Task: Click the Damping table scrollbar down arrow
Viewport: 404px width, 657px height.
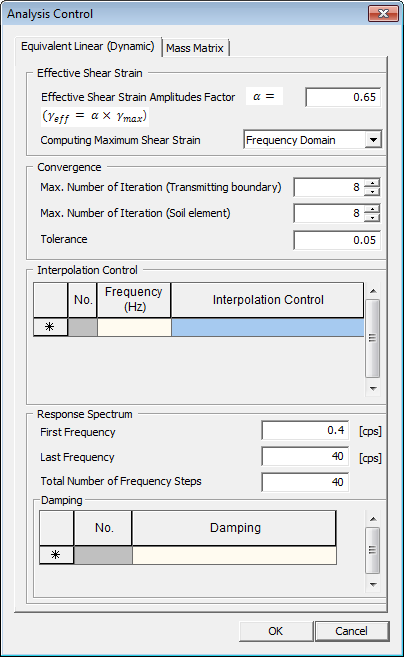Action: 373,585
